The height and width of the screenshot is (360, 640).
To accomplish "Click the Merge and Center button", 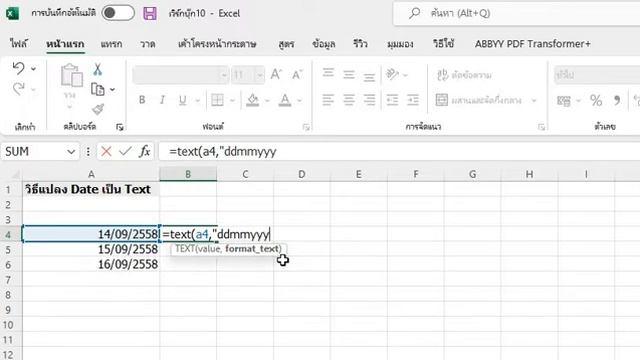I will [479, 100].
